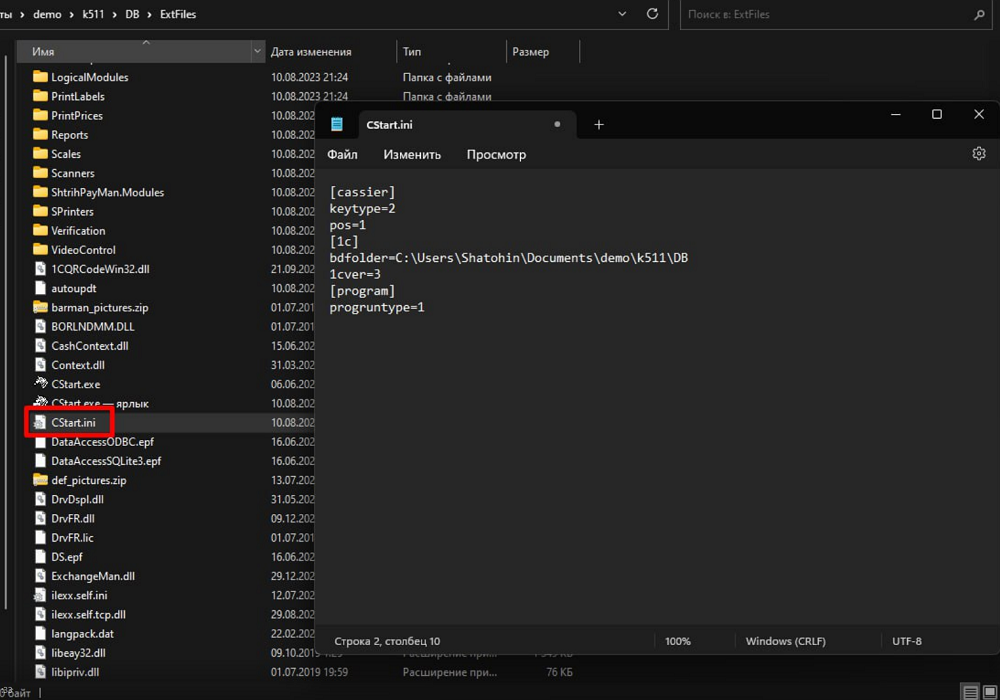The image size is (1000, 700).
Task: Add a new Notepad tab
Action: (x=599, y=125)
